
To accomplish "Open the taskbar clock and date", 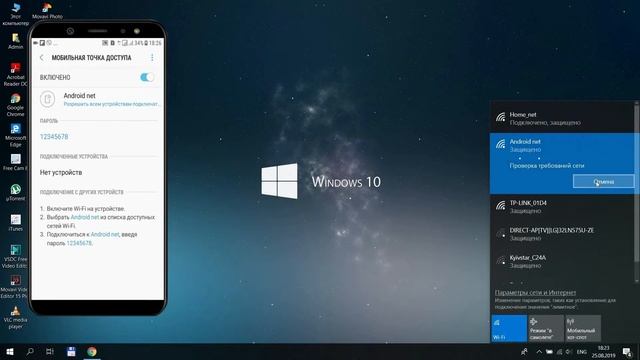I will (604, 351).
